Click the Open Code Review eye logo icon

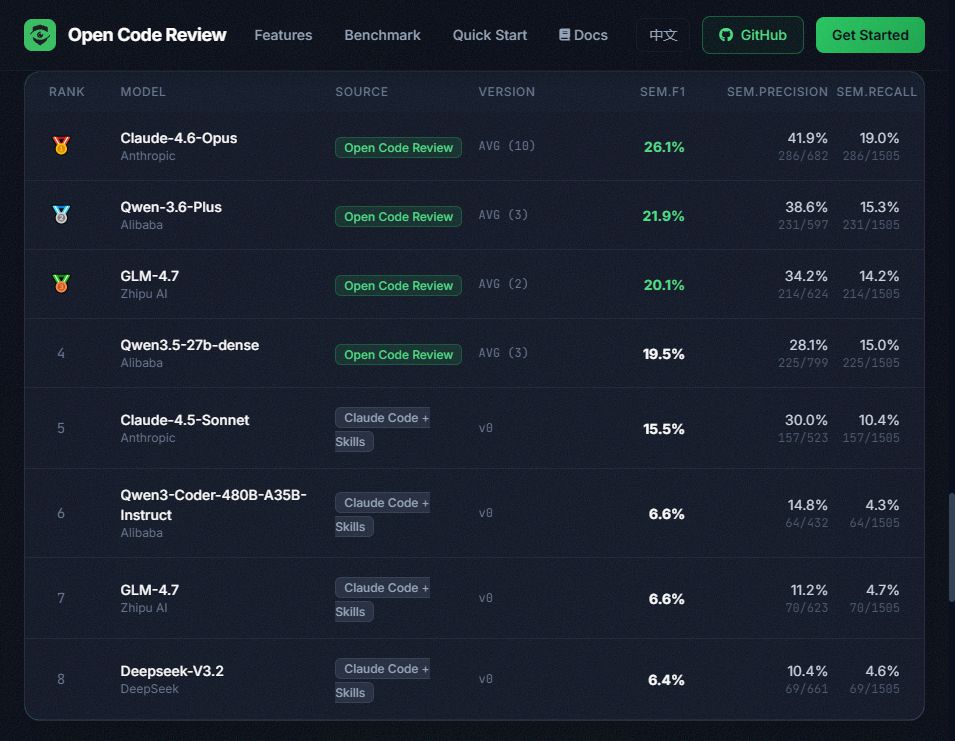pyautogui.click(x=40, y=35)
